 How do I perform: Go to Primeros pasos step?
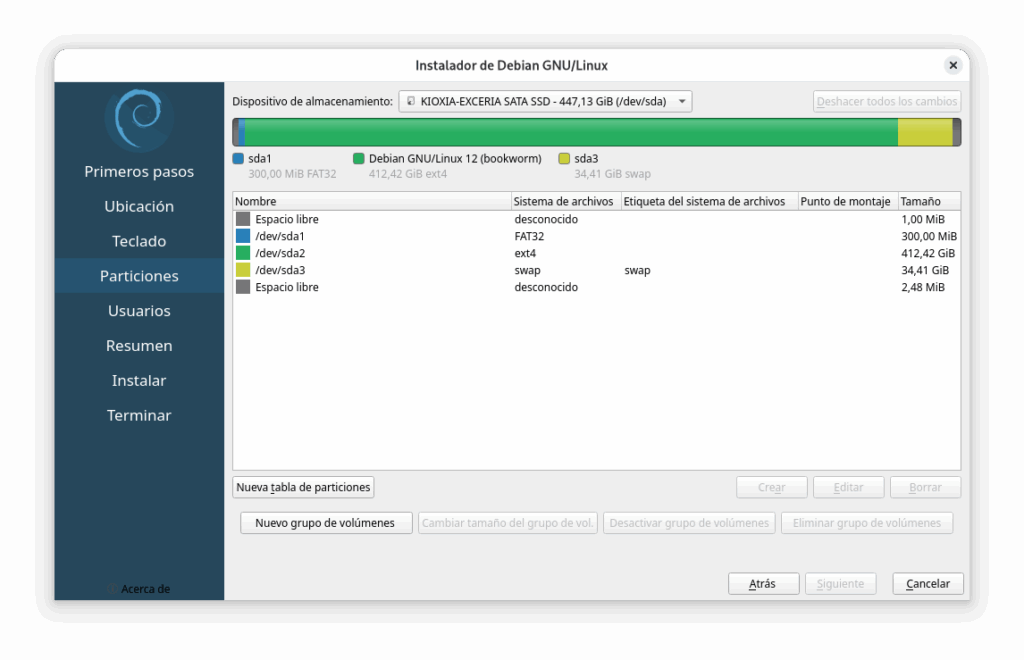tap(139, 172)
